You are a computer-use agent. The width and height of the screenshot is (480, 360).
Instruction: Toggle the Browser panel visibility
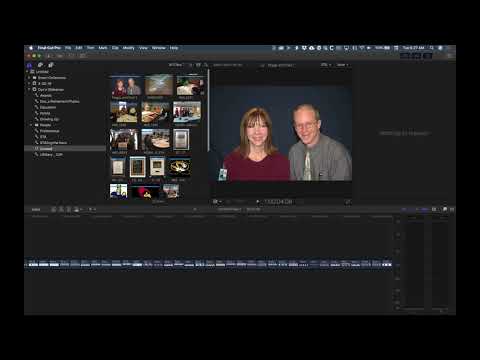click(x=405, y=56)
